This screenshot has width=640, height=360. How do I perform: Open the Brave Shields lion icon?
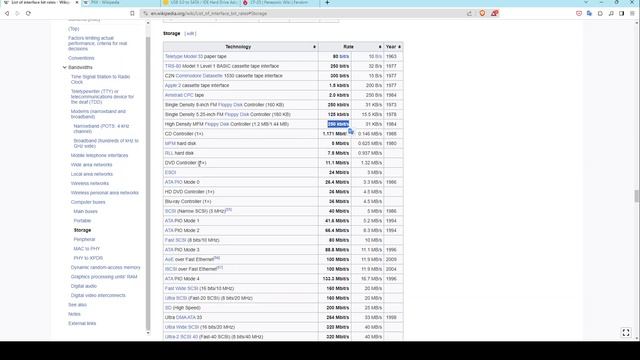click(x=482, y=13)
